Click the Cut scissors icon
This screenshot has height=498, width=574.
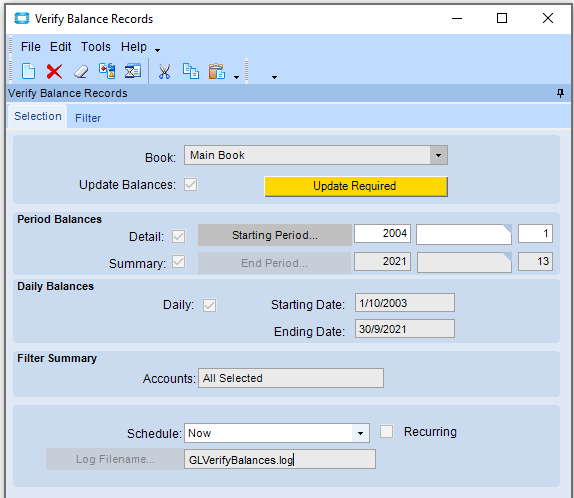point(164,71)
